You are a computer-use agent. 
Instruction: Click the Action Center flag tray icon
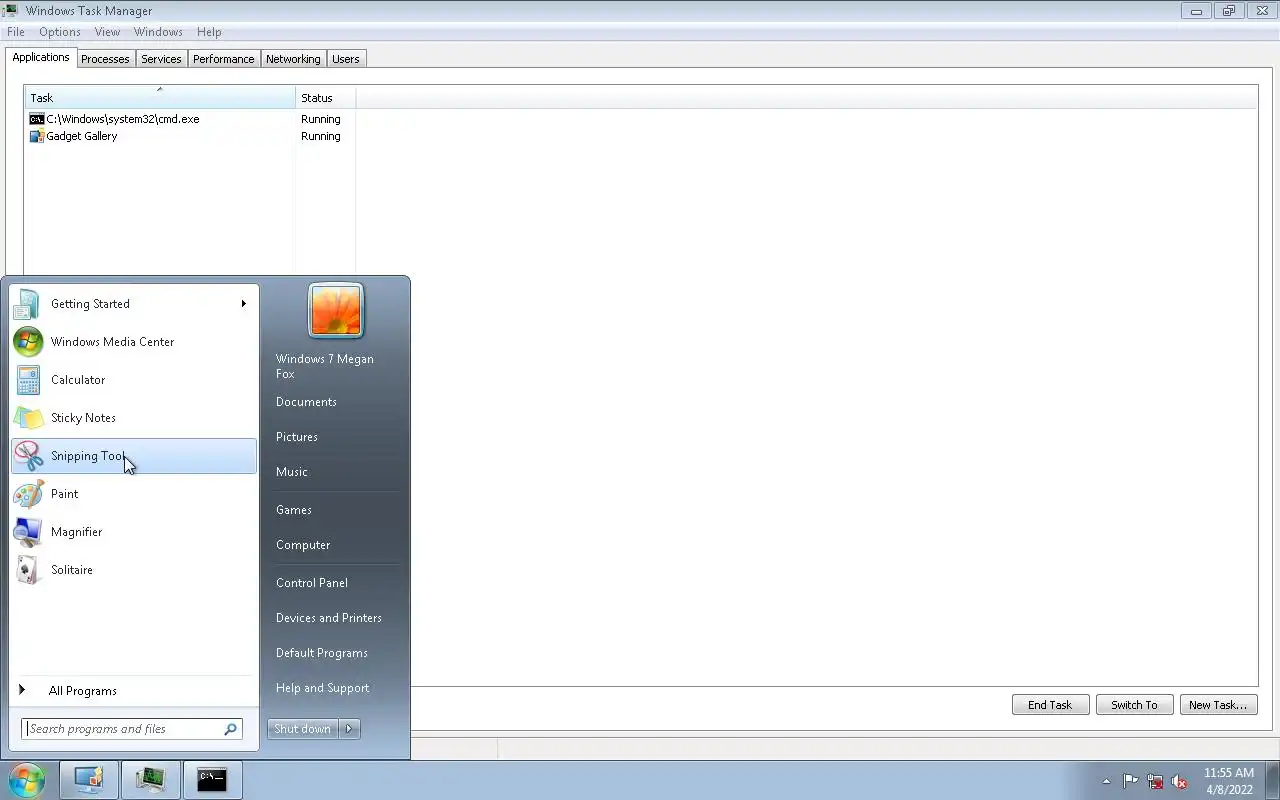point(1130,781)
